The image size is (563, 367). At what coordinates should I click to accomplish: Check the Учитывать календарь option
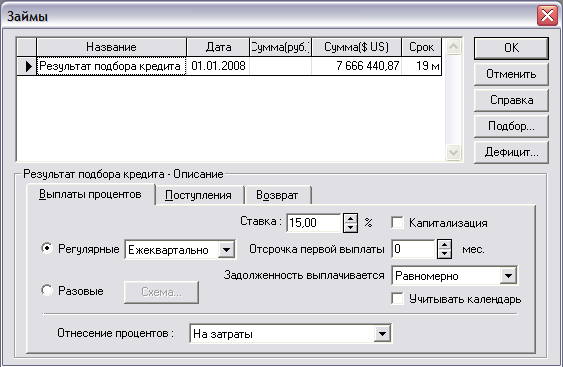(397, 298)
